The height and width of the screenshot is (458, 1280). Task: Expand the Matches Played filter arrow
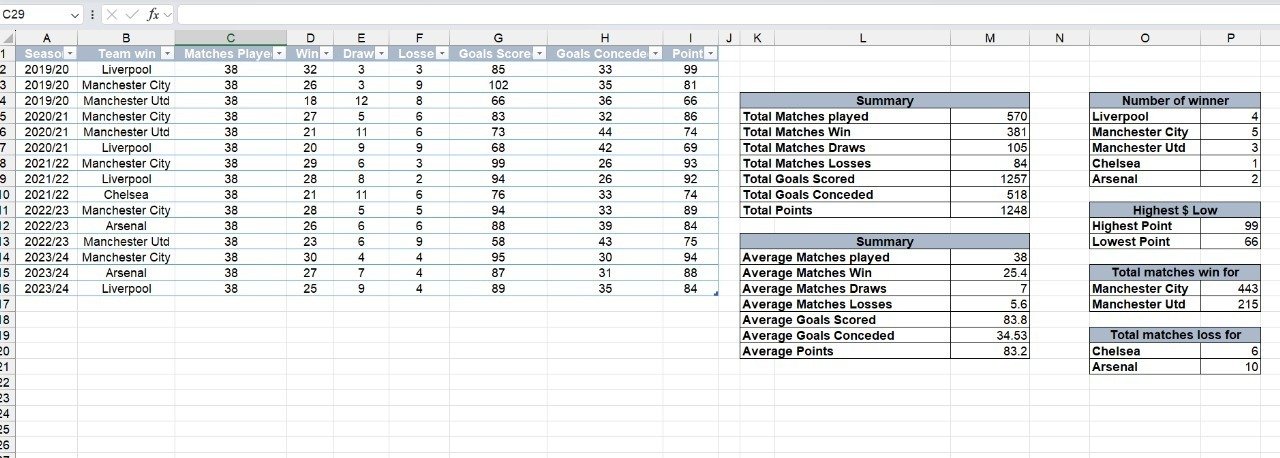click(279, 54)
